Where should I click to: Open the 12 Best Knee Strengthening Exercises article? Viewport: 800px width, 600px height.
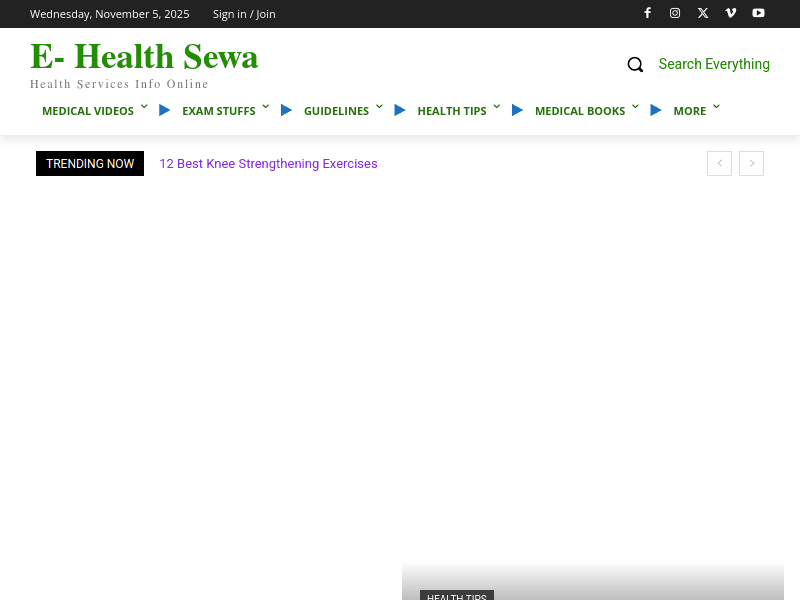pyautogui.click(x=268, y=163)
